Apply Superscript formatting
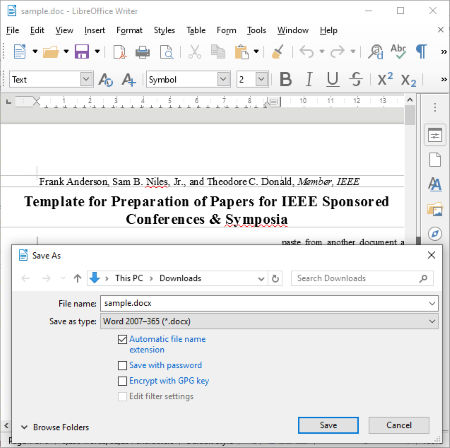450x448 pixels. click(x=385, y=79)
